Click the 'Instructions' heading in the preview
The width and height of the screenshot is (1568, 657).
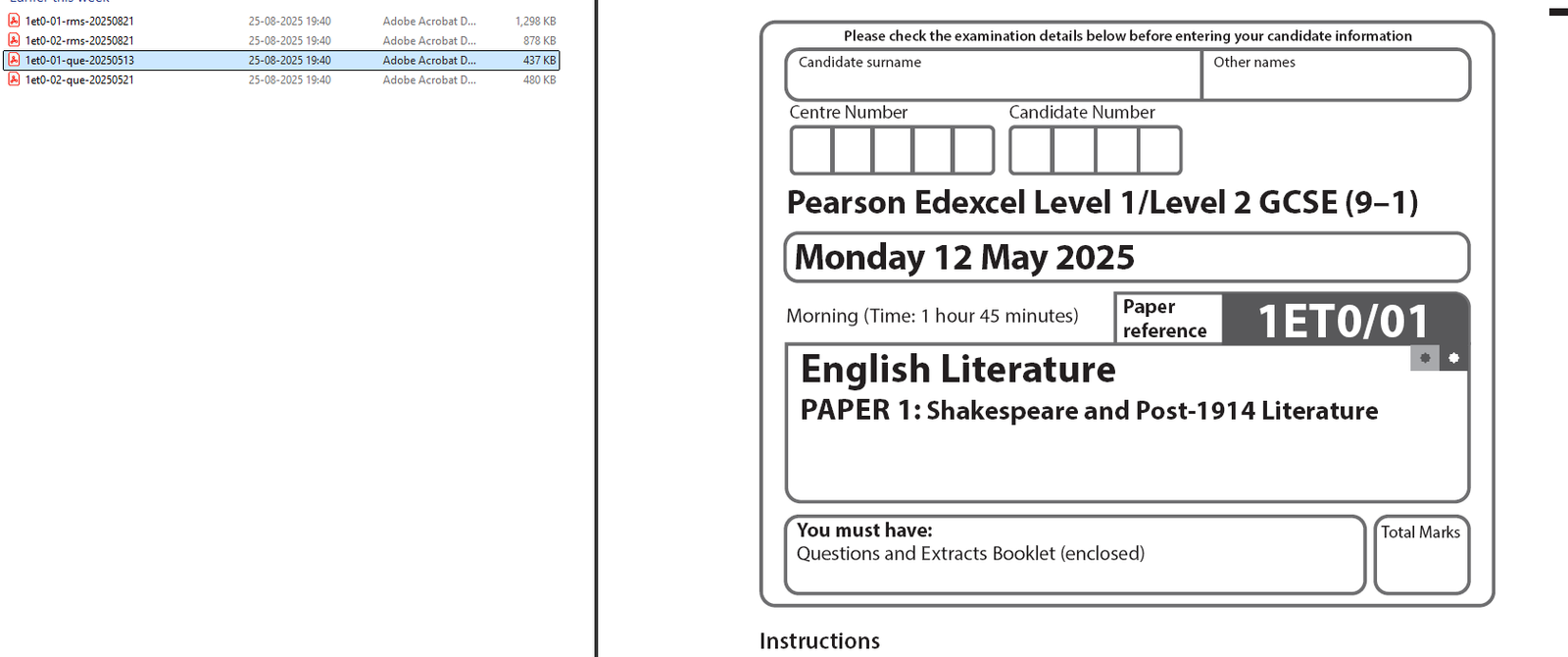pyautogui.click(x=819, y=641)
